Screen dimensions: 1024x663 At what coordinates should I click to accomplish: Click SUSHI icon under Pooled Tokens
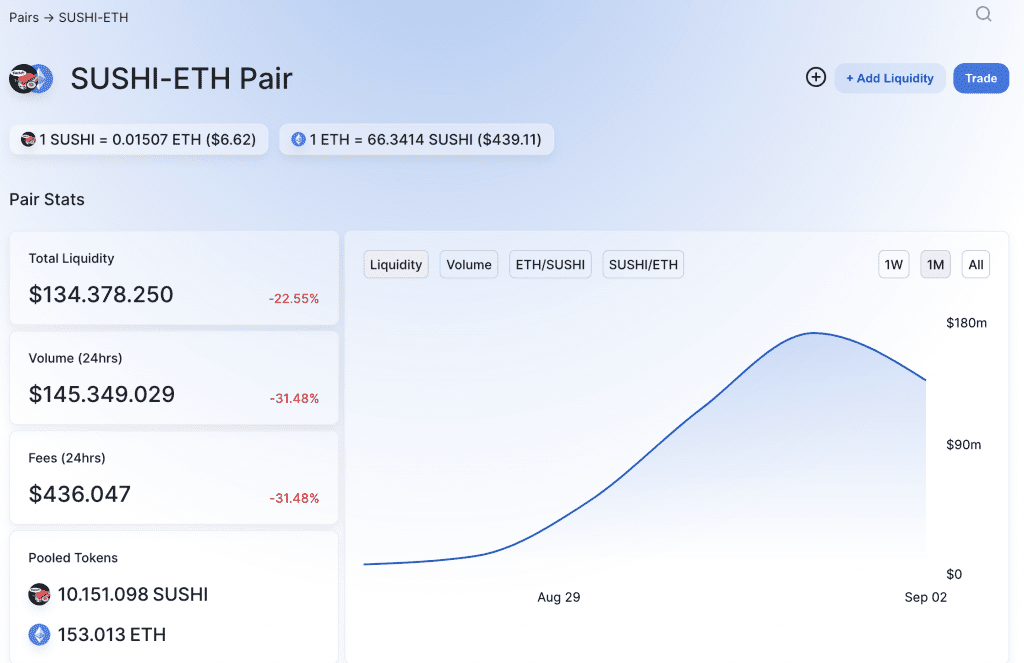(x=39, y=594)
